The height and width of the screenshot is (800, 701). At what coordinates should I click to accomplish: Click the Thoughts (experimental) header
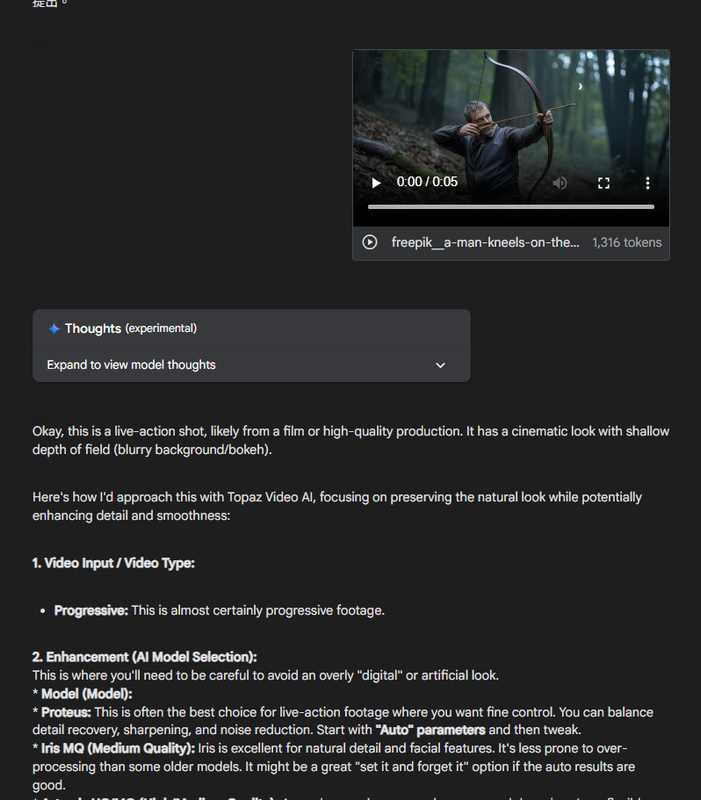[x=131, y=329]
